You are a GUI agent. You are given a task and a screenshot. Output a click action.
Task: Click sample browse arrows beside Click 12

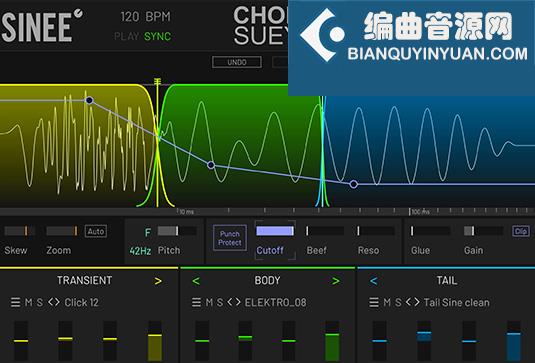54,302
